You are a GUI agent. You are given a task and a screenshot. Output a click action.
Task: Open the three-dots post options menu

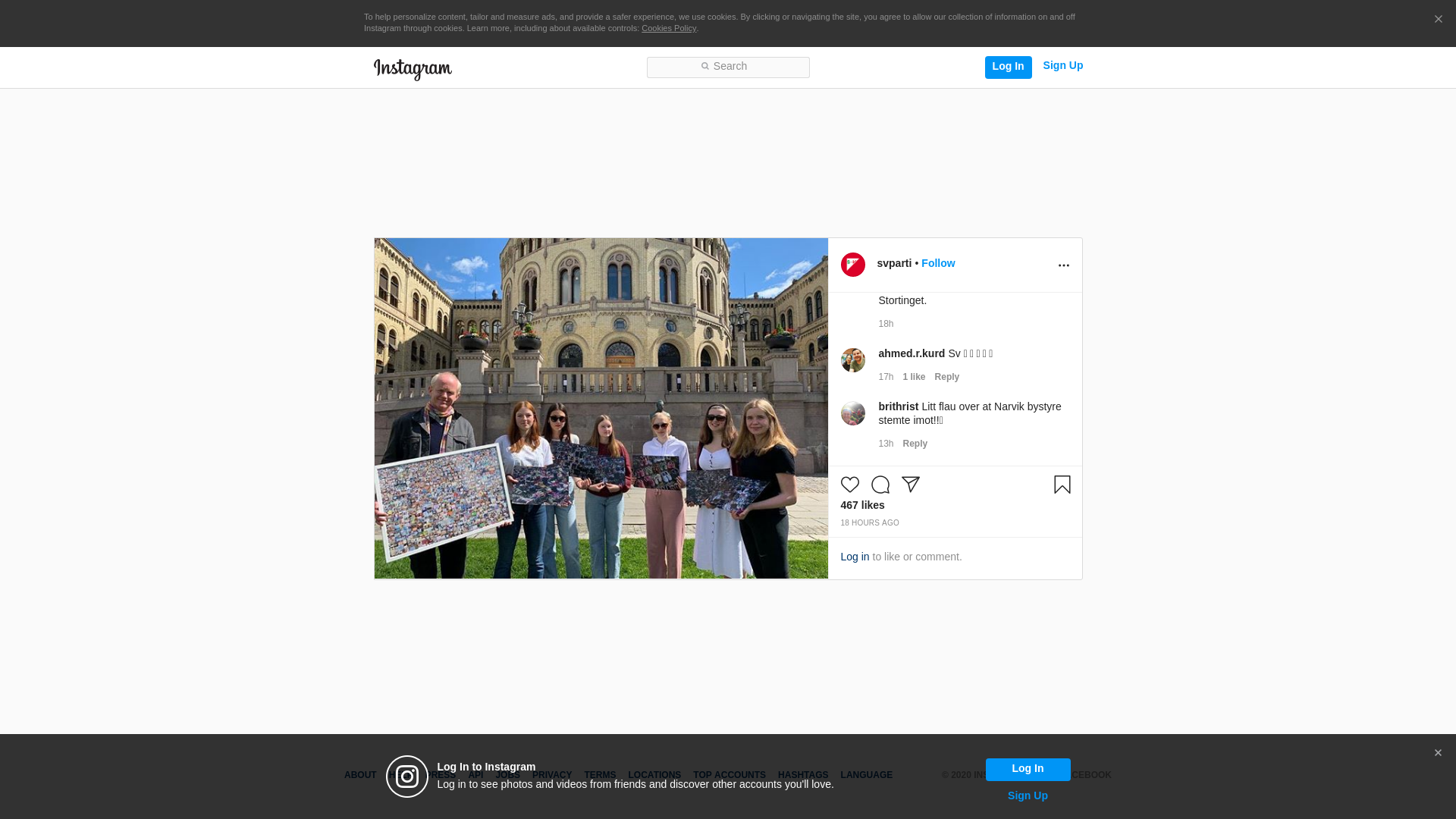[1063, 265]
